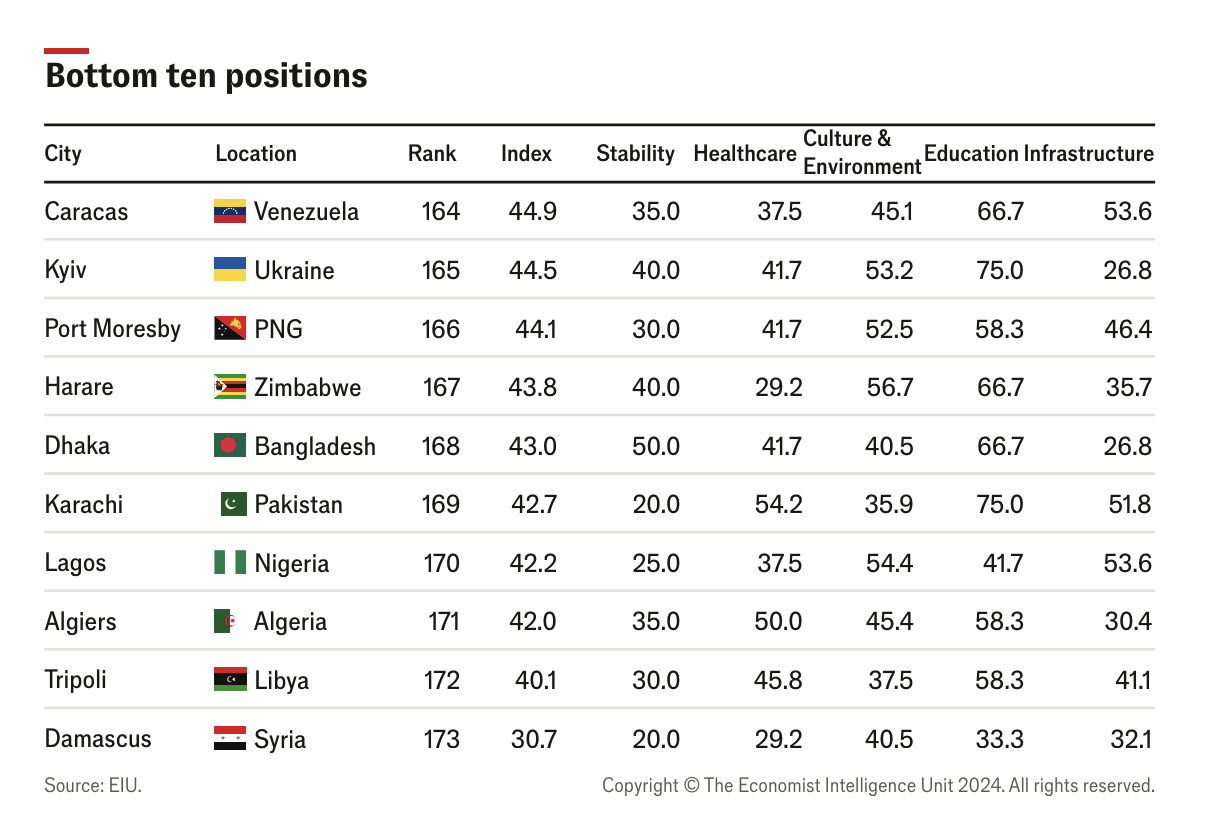The width and height of the screenshot is (1212, 814).
Task: Click the Damascus index value 30.7
Action: (534, 739)
